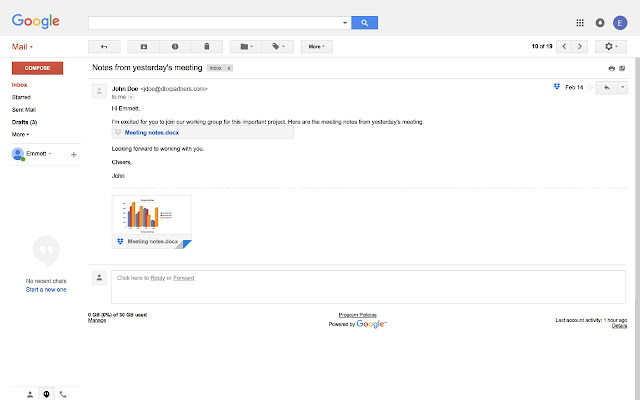Open the Starred folder
Viewport: 640px width, 400px height.
[x=21, y=97]
